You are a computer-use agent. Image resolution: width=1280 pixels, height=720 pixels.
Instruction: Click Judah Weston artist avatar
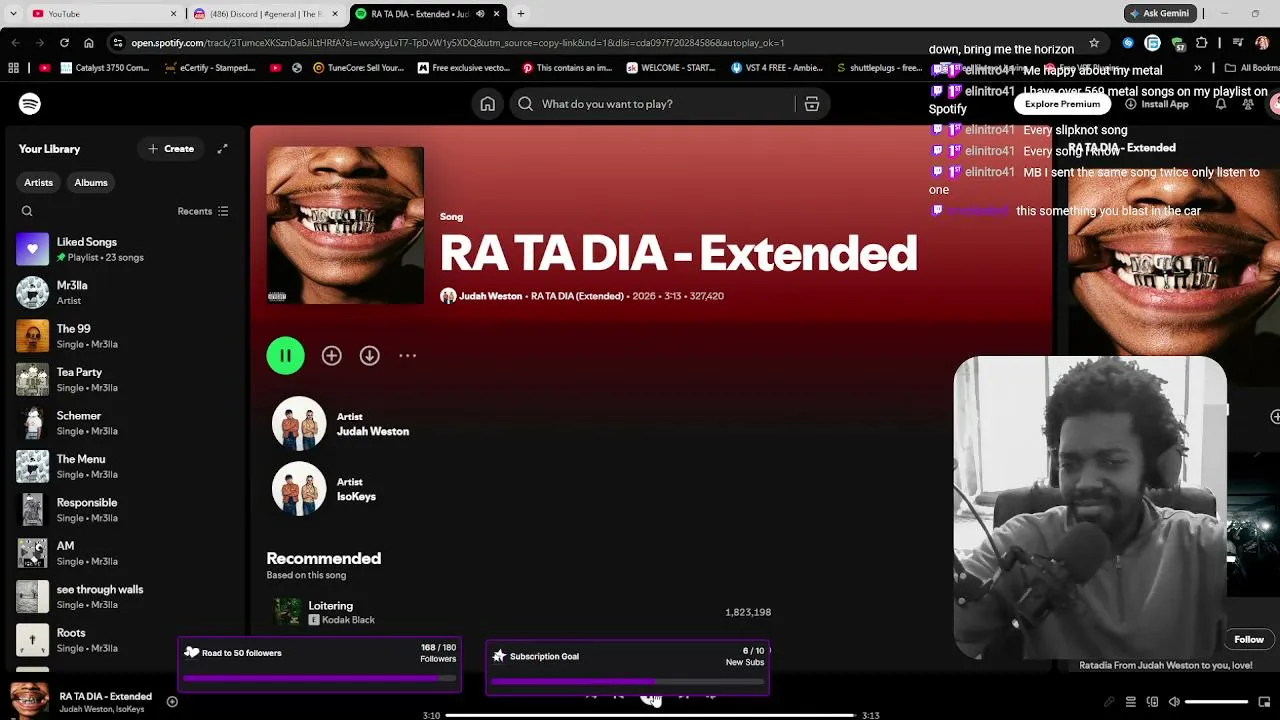299,424
